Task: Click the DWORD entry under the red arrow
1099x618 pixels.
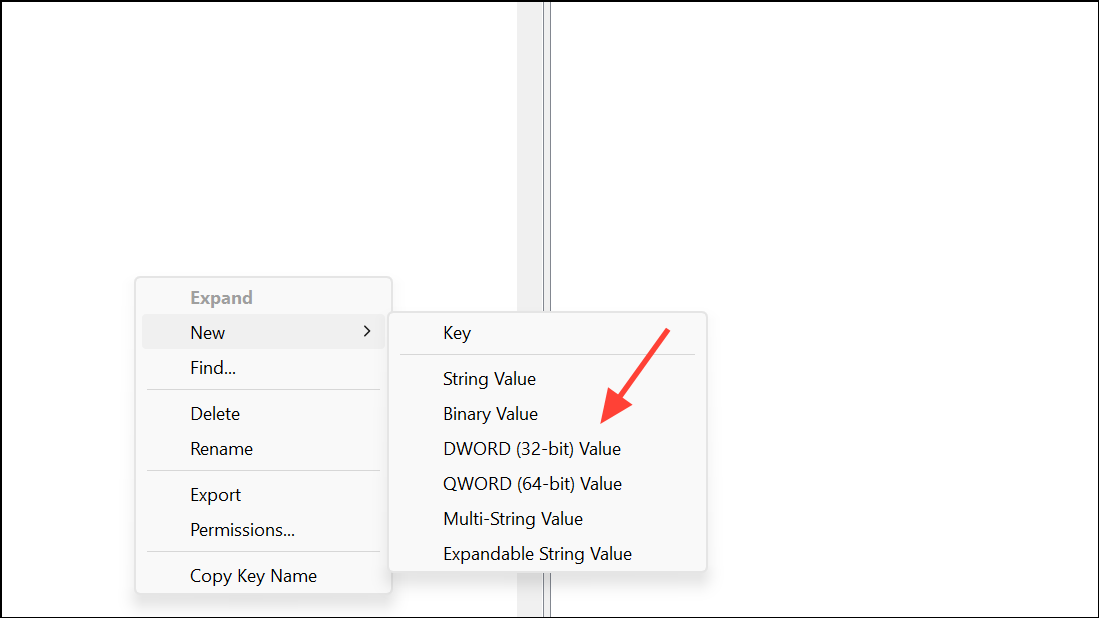Action: click(x=531, y=448)
